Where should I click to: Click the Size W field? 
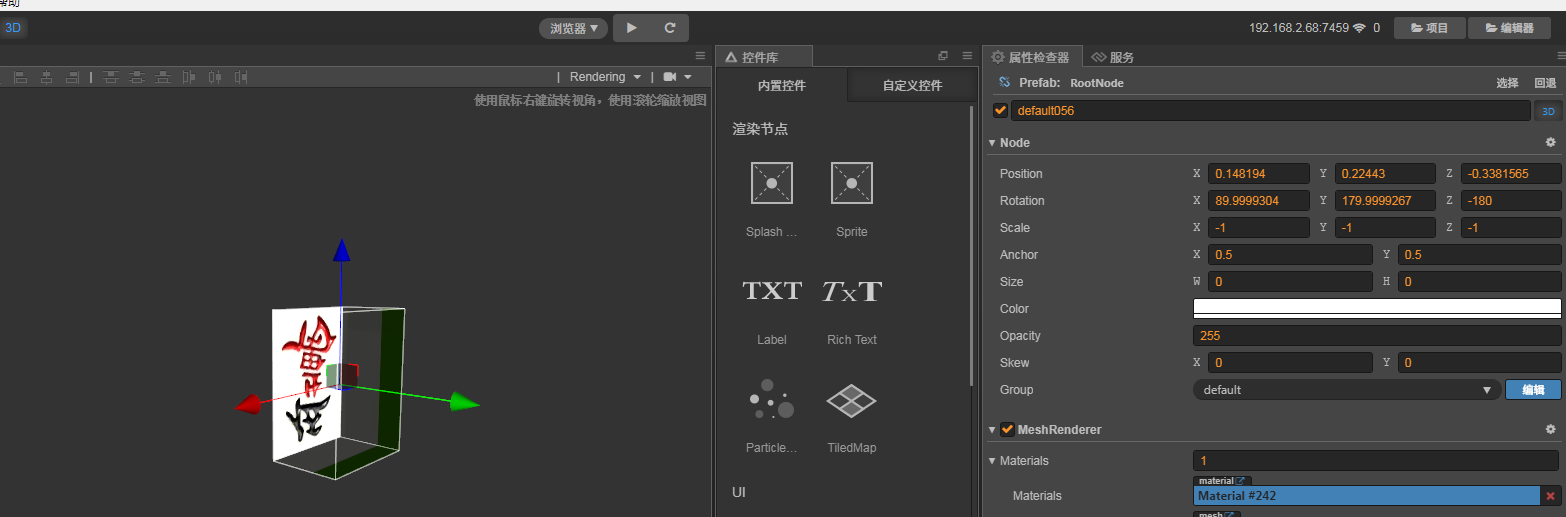(1290, 282)
